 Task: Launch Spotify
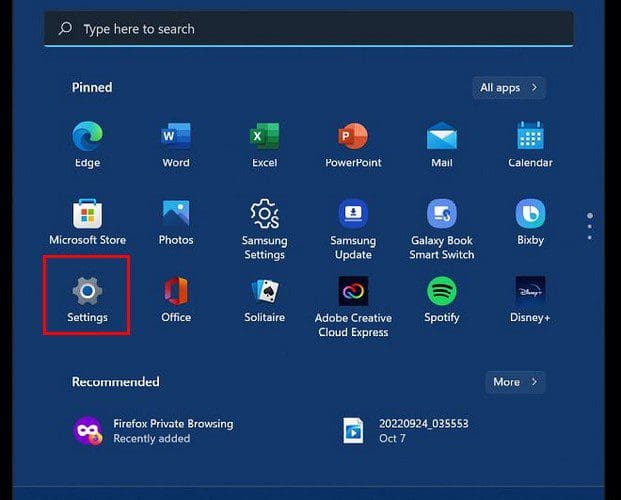(x=442, y=300)
